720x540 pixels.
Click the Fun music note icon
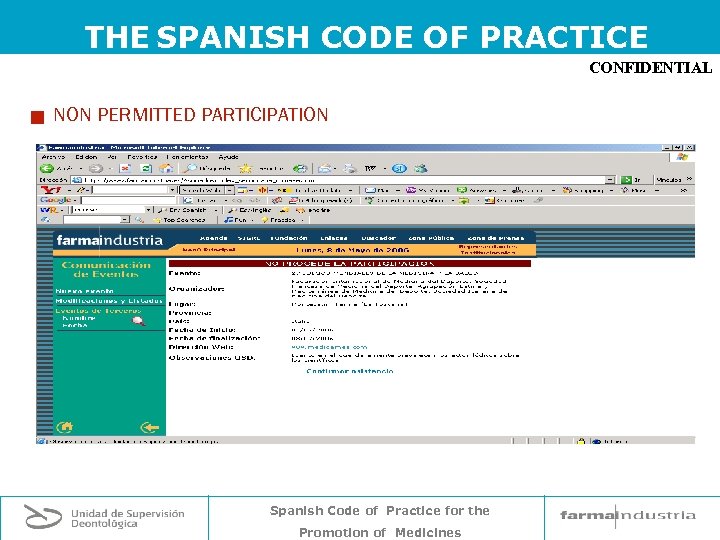tap(228, 220)
